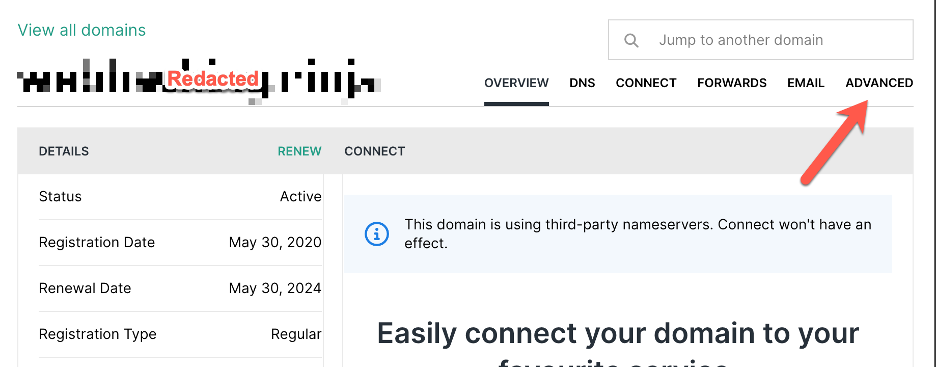Click the Renew link in Details

pyautogui.click(x=300, y=151)
